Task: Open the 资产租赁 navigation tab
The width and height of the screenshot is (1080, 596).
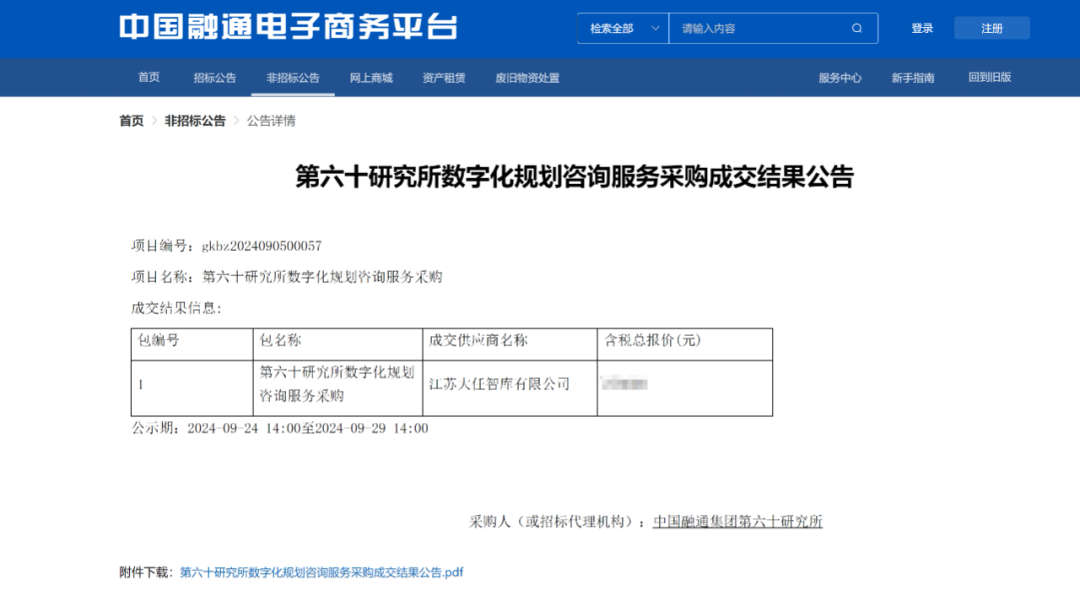Action: pyautogui.click(x=444, y=78)
